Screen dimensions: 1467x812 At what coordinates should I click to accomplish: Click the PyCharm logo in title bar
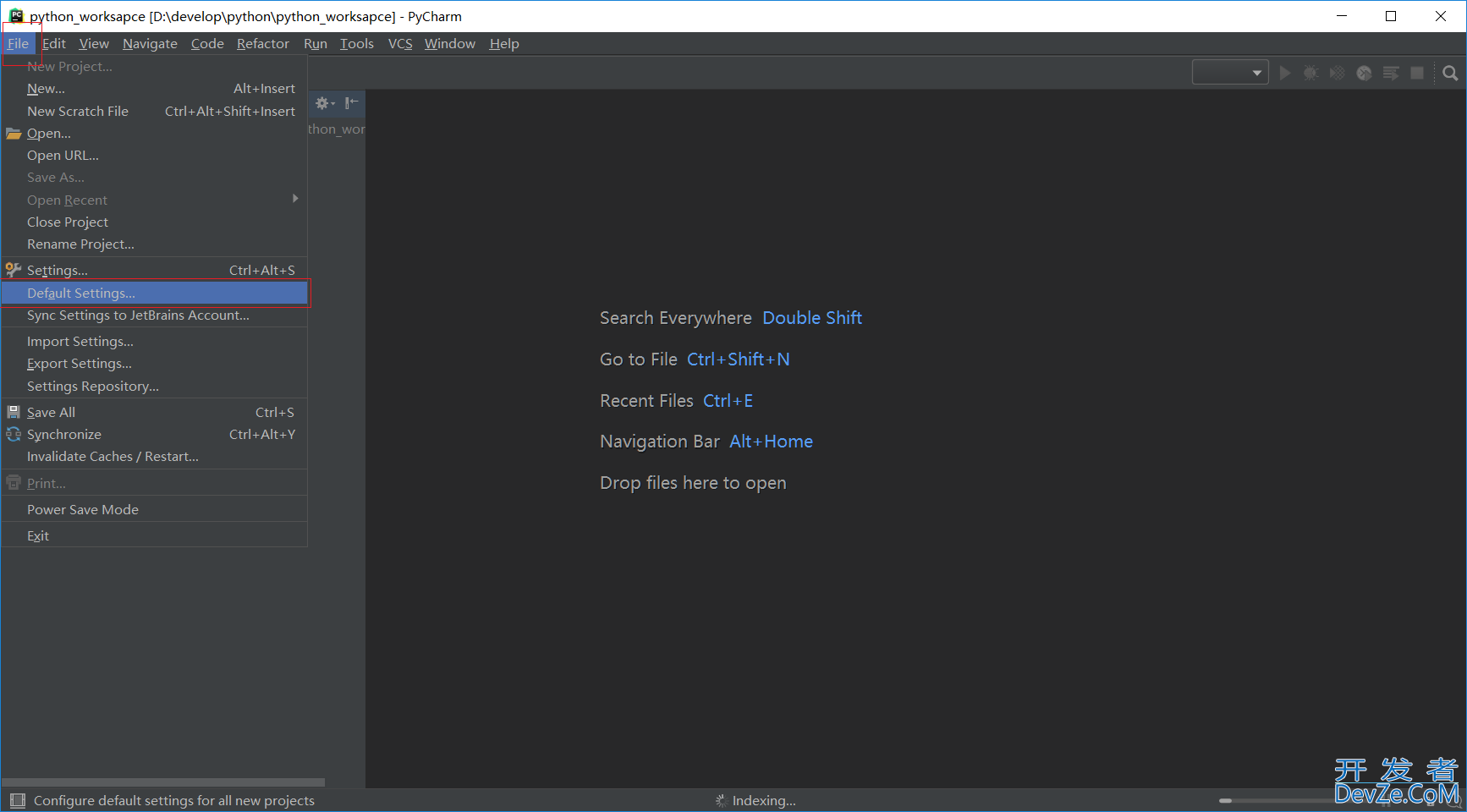coord(16,16)
